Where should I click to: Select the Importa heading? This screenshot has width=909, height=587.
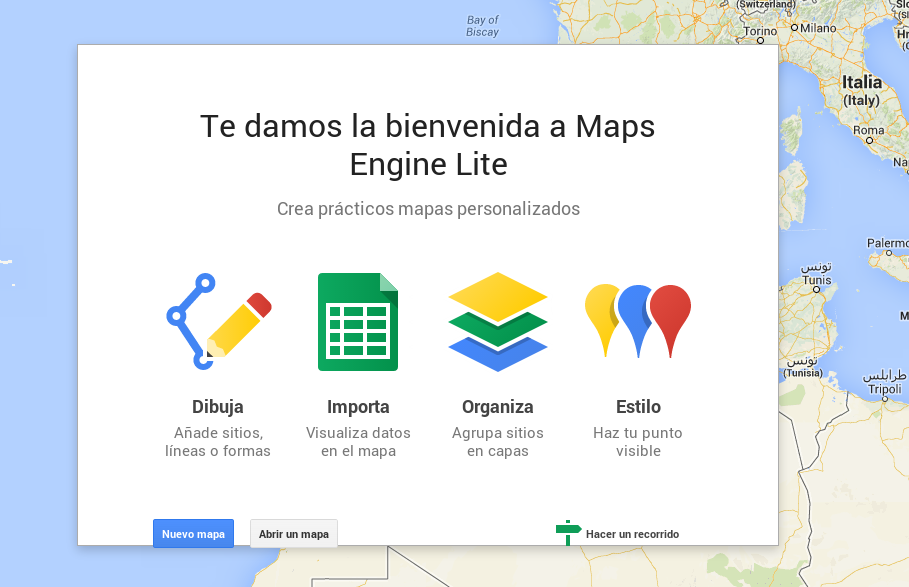358,407
